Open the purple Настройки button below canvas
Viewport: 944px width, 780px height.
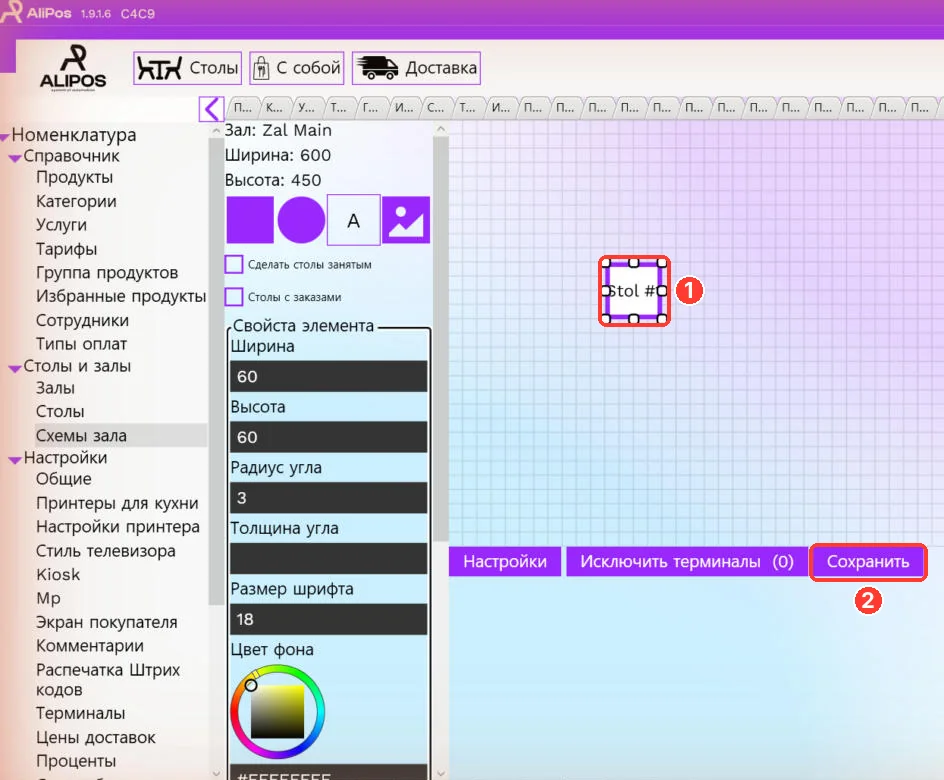(x=505, y=562)
